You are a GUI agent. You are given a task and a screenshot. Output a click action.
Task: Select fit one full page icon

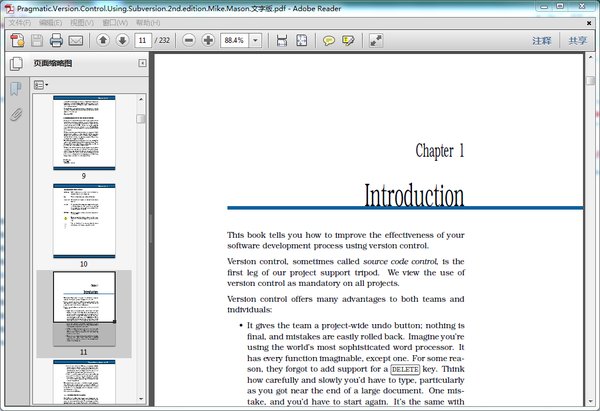[302, 40]
